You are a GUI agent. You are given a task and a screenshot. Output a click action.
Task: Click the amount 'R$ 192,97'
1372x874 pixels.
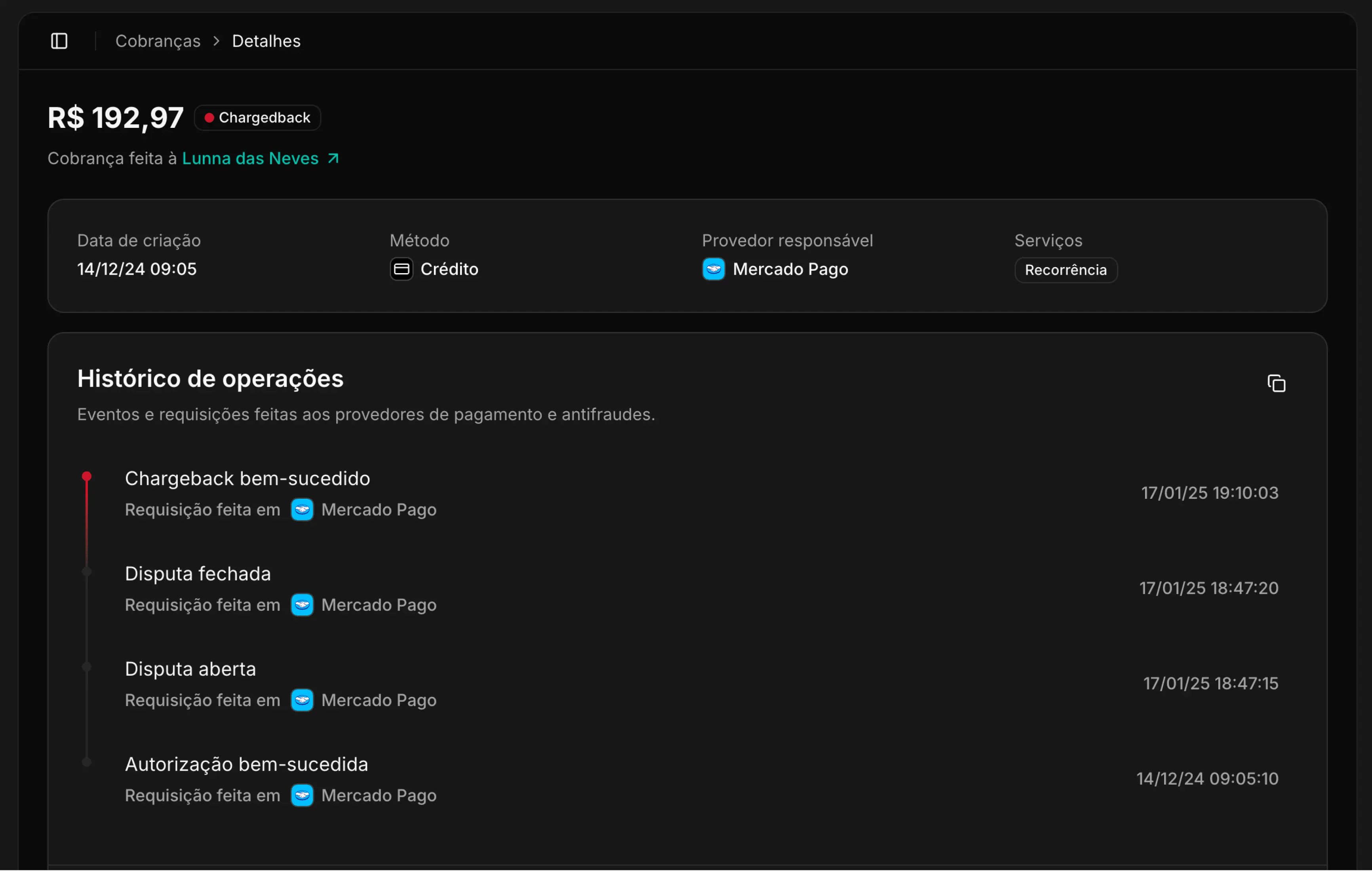116,118
